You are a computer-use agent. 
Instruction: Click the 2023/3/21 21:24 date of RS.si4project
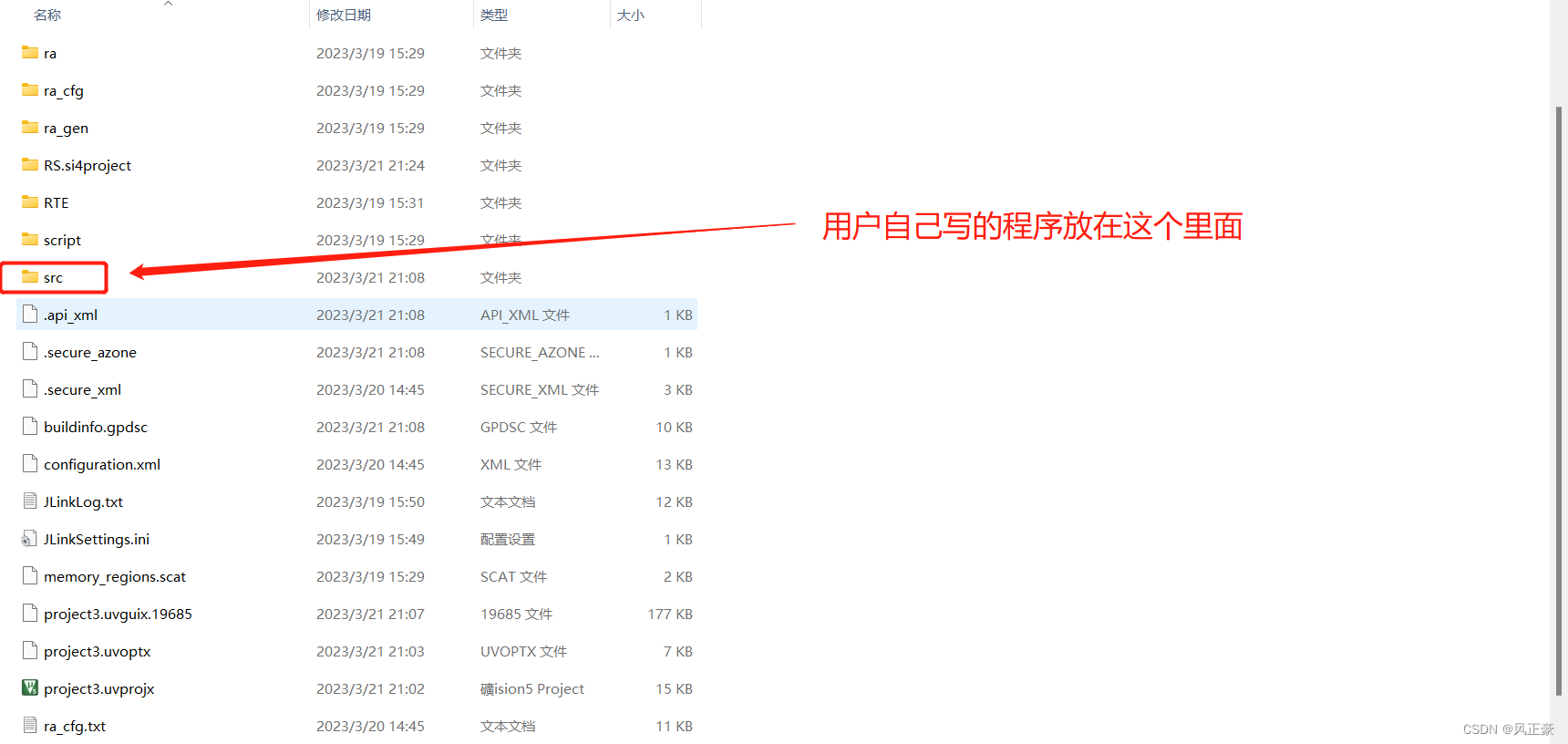[x=370, y=166]
